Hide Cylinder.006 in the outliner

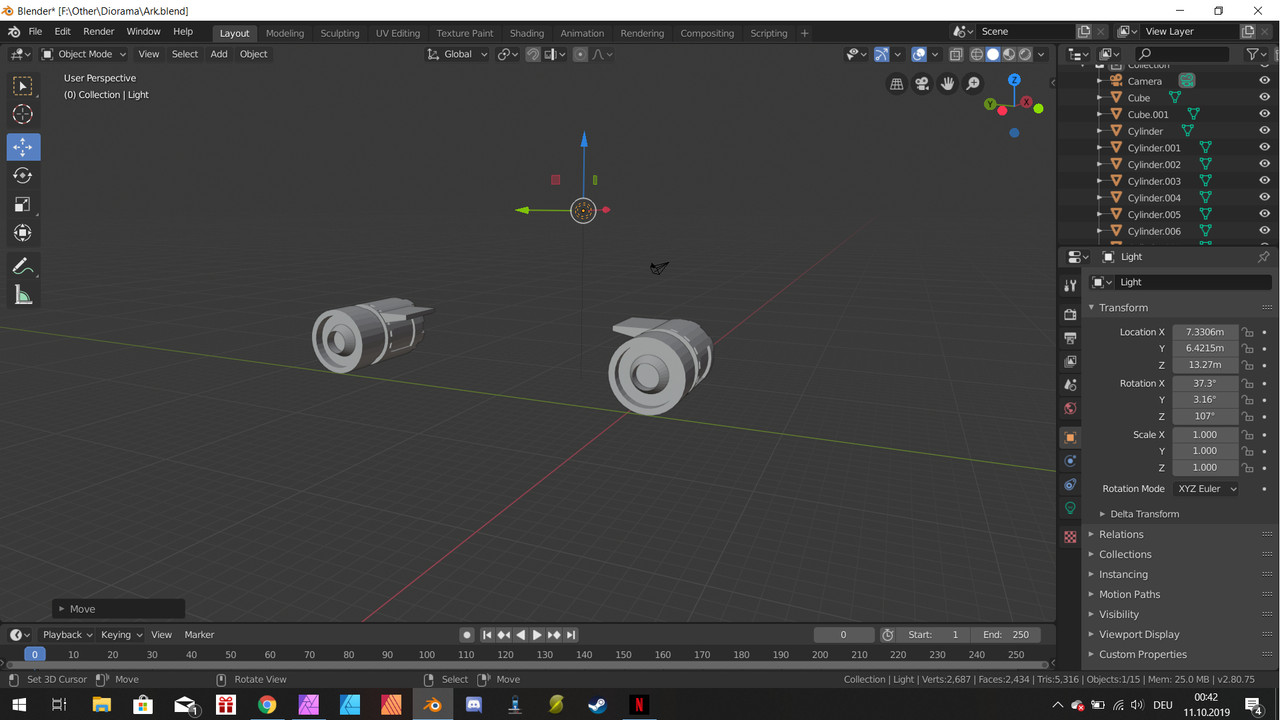(1264, 231)
